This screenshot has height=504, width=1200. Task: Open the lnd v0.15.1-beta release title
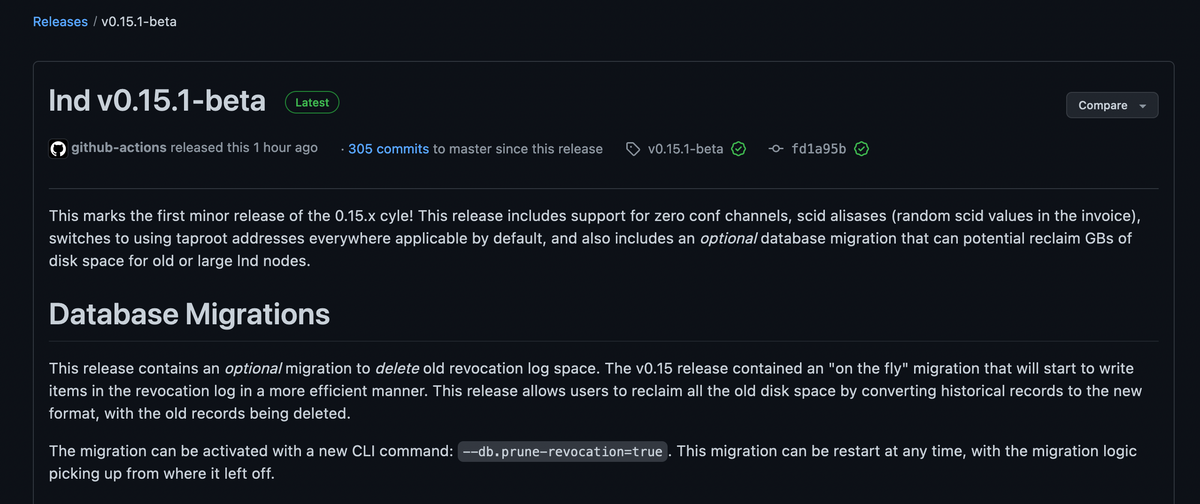(x=157, y=101)
